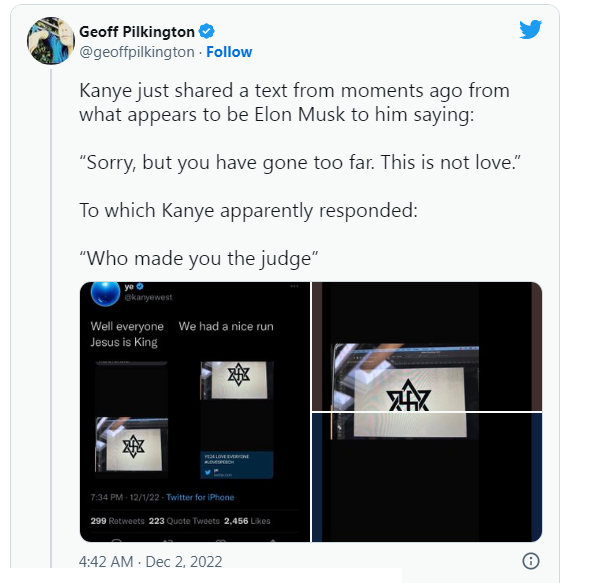Click the 299 Retweets count
This screenshot has height=583, width=601.
click(x=117, y=521)
